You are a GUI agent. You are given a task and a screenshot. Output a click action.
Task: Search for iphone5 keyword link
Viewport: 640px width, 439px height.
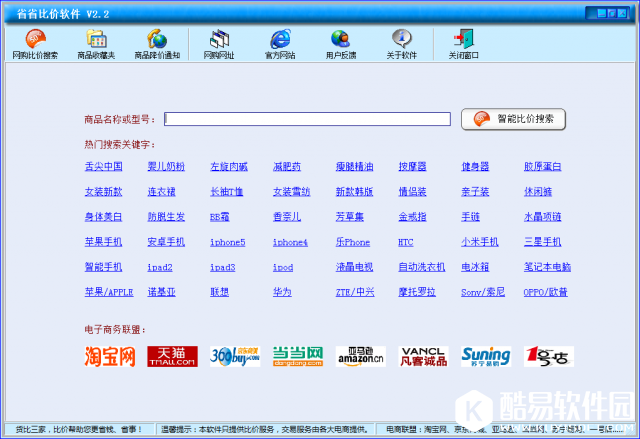[228, 242]
